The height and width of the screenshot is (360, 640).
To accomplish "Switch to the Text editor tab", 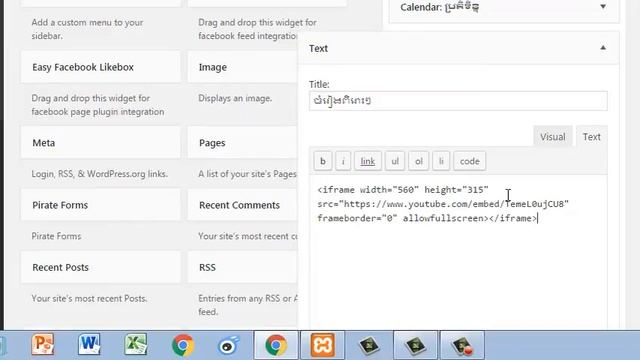I will click(591, 136).
